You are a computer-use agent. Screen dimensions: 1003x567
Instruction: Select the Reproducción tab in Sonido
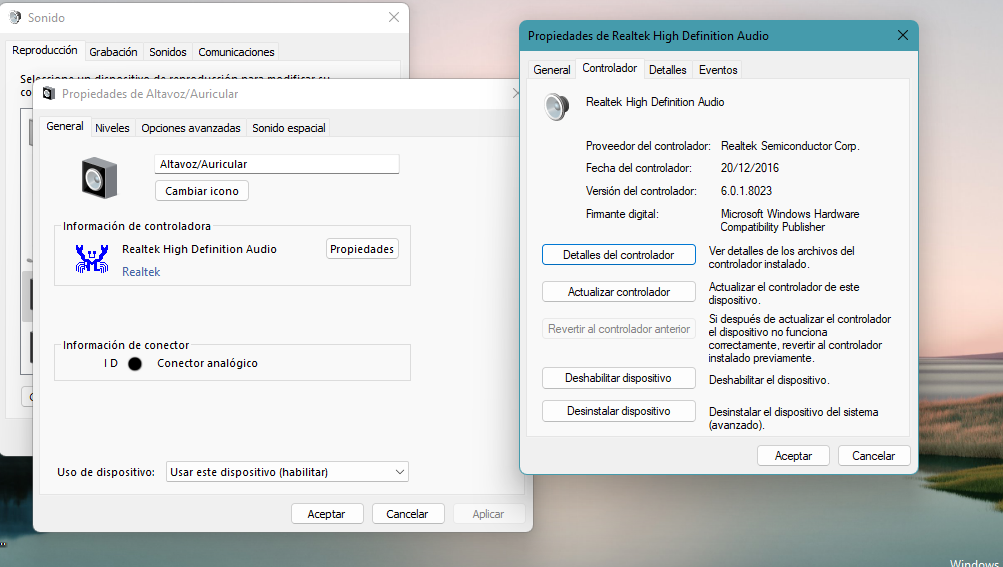[45, 50]
